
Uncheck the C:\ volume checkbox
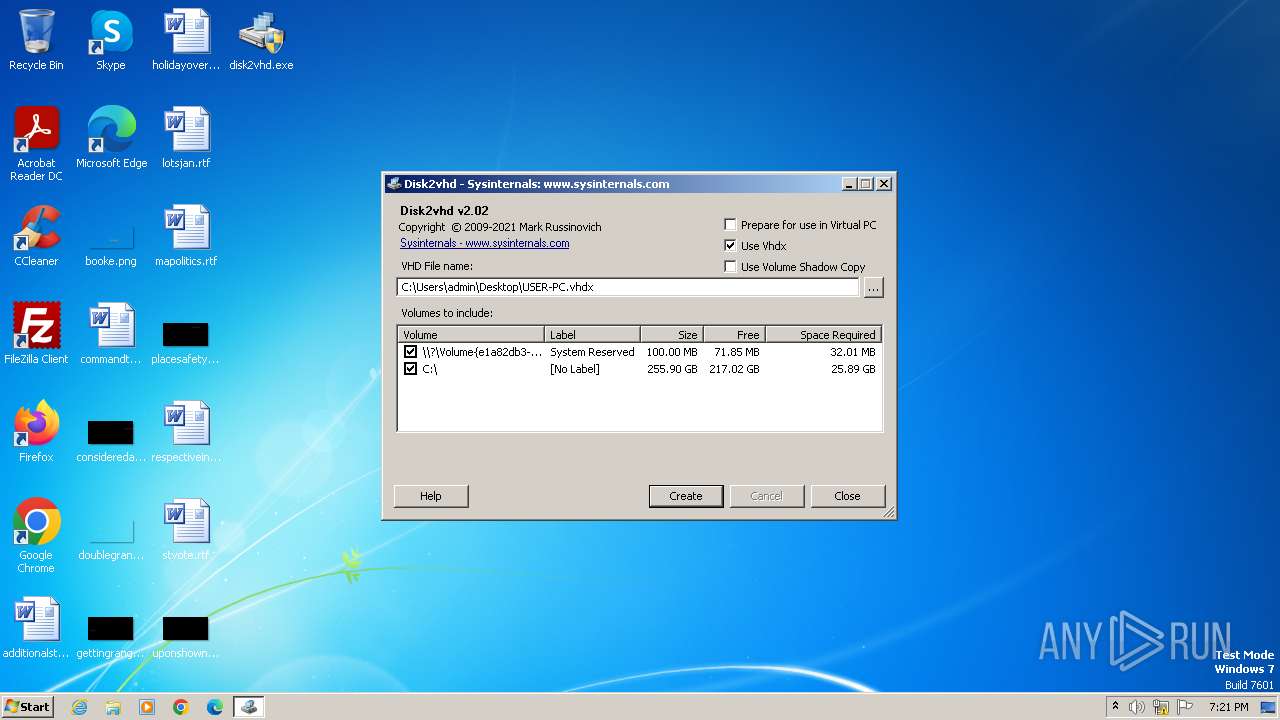[410, 369]
